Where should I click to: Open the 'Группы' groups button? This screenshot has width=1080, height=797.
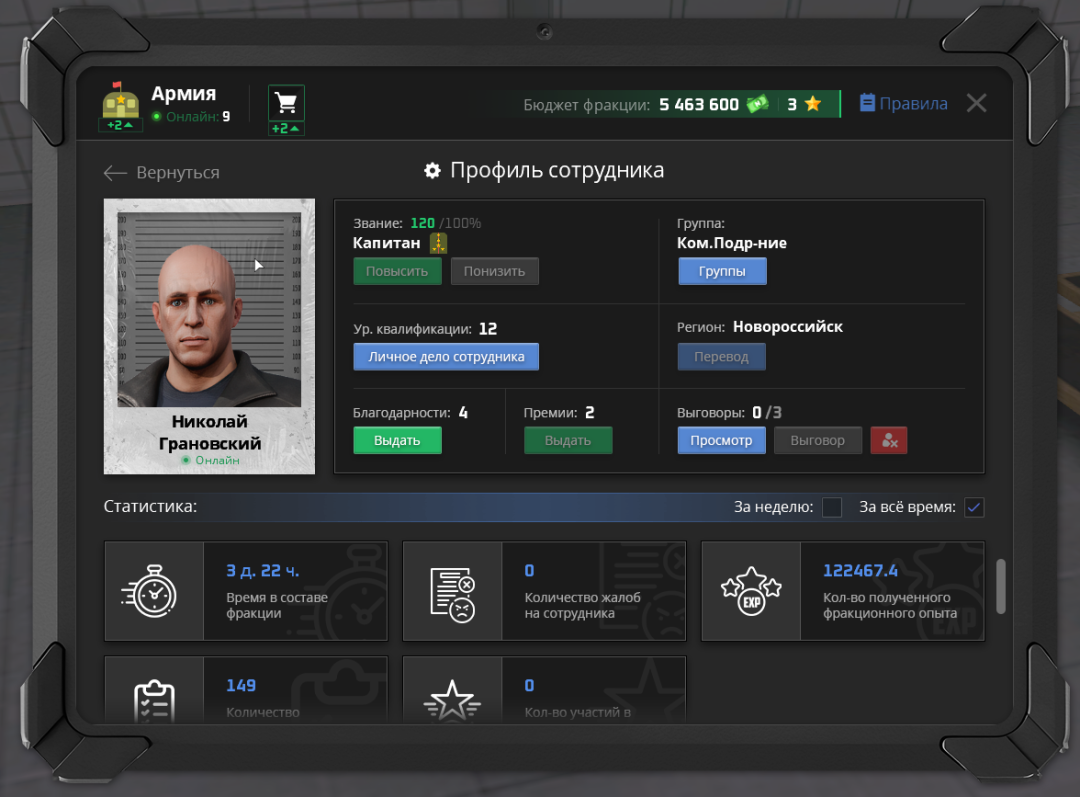point(722,271)
